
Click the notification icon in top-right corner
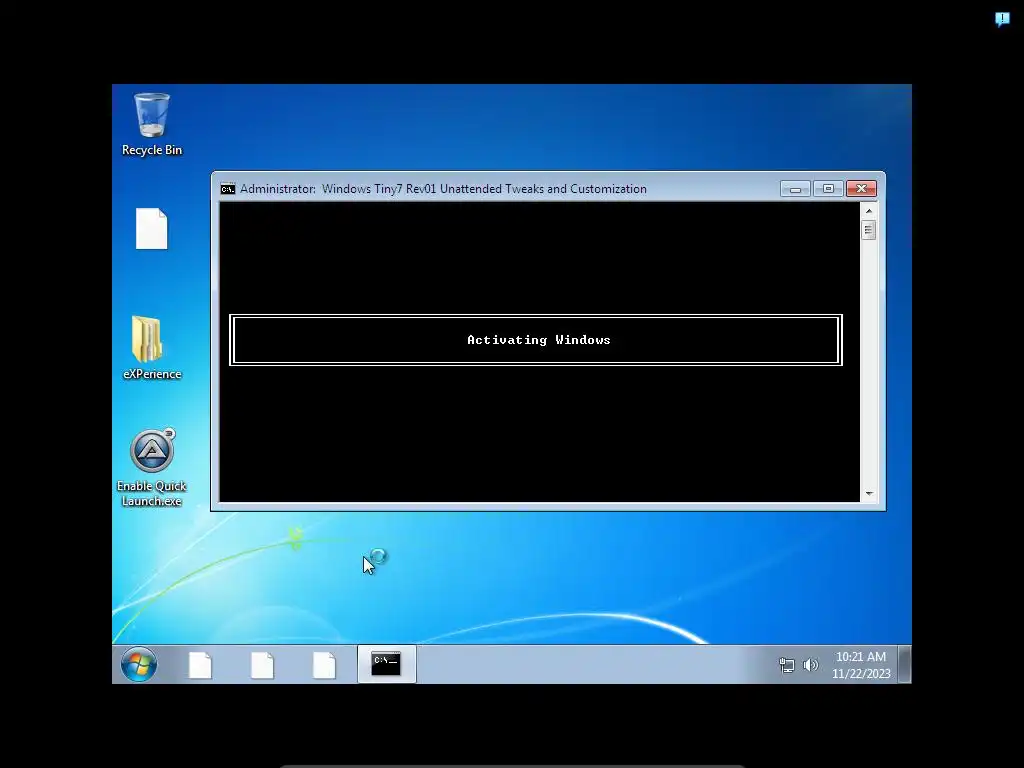click(x=1002, y=19)
